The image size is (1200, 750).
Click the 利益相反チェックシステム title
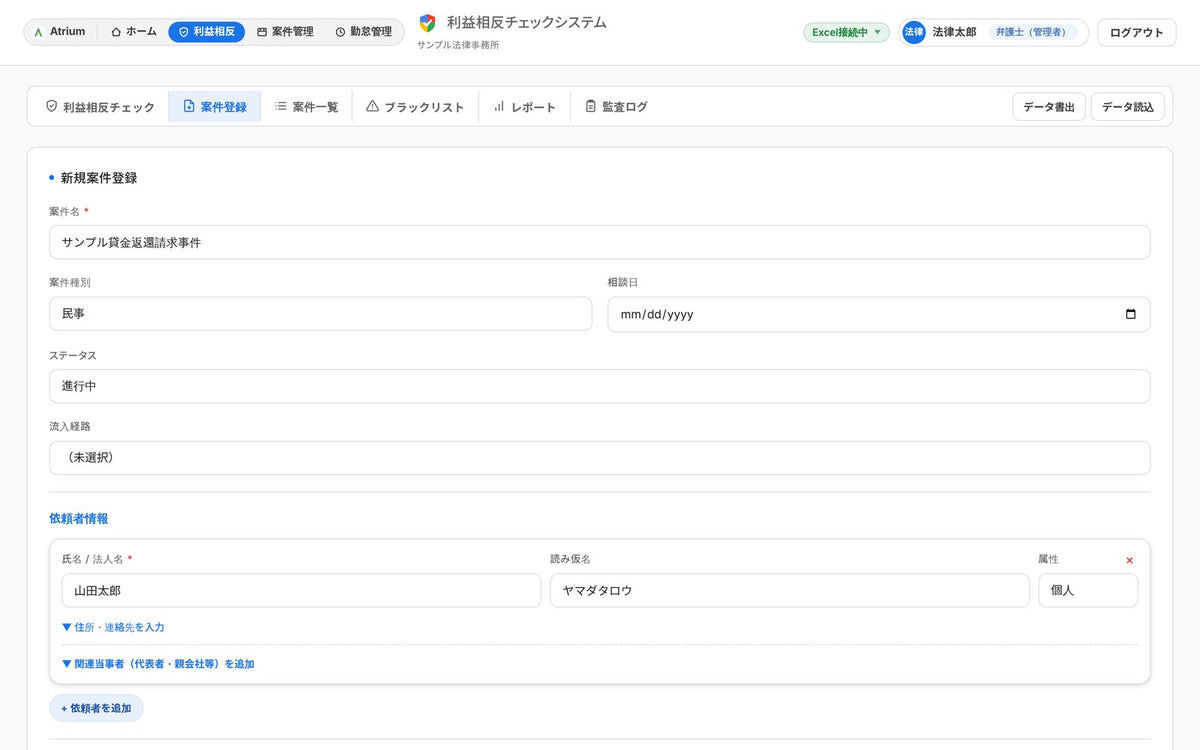click(x=527, y=22)
